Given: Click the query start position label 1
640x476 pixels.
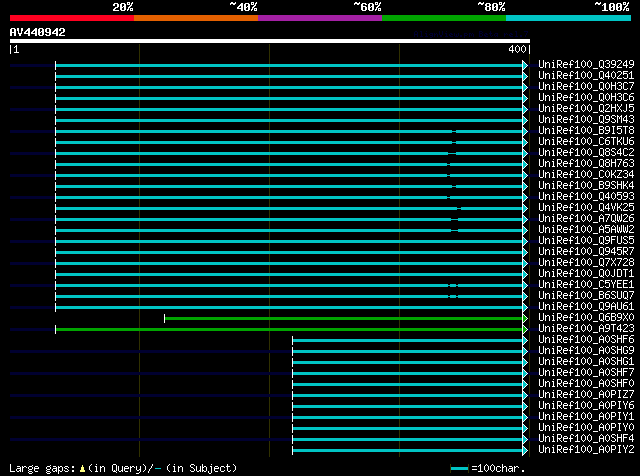Looking at the screenshot, I should click(16, 49).
